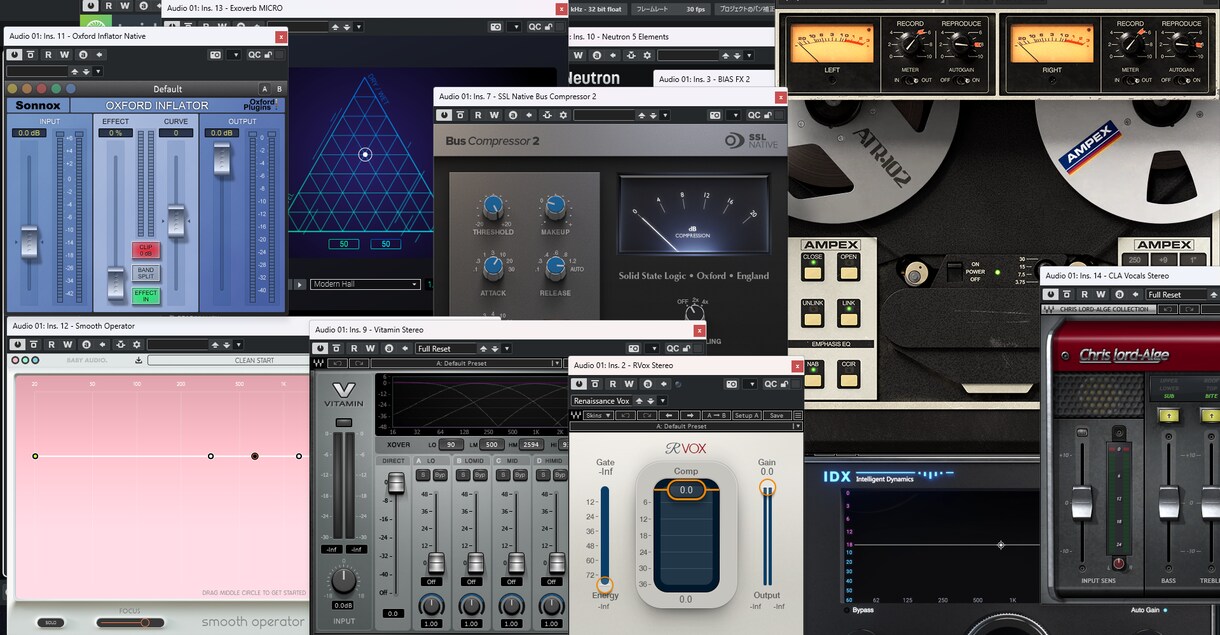This screenshot has height=635, width=1220.
Task: Click the SSL Bus Compressor ATTACK knob
Action: tap(493, 268)
